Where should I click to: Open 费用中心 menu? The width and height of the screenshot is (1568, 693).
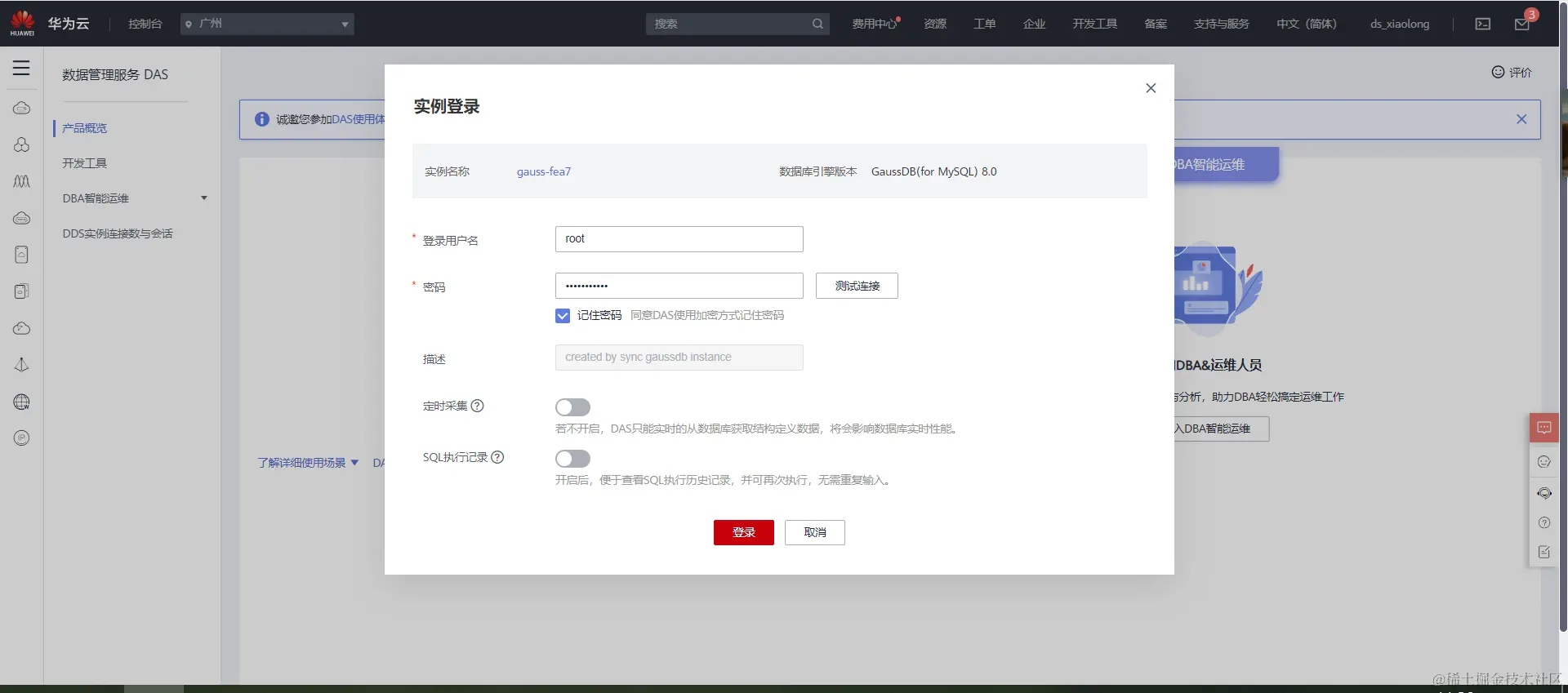875,24
